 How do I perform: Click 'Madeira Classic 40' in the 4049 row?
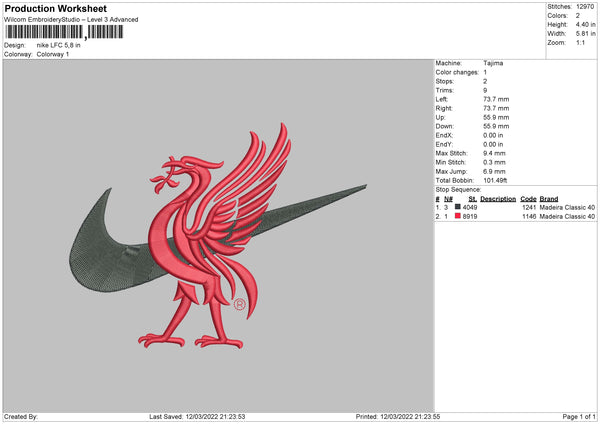point(567,207)
